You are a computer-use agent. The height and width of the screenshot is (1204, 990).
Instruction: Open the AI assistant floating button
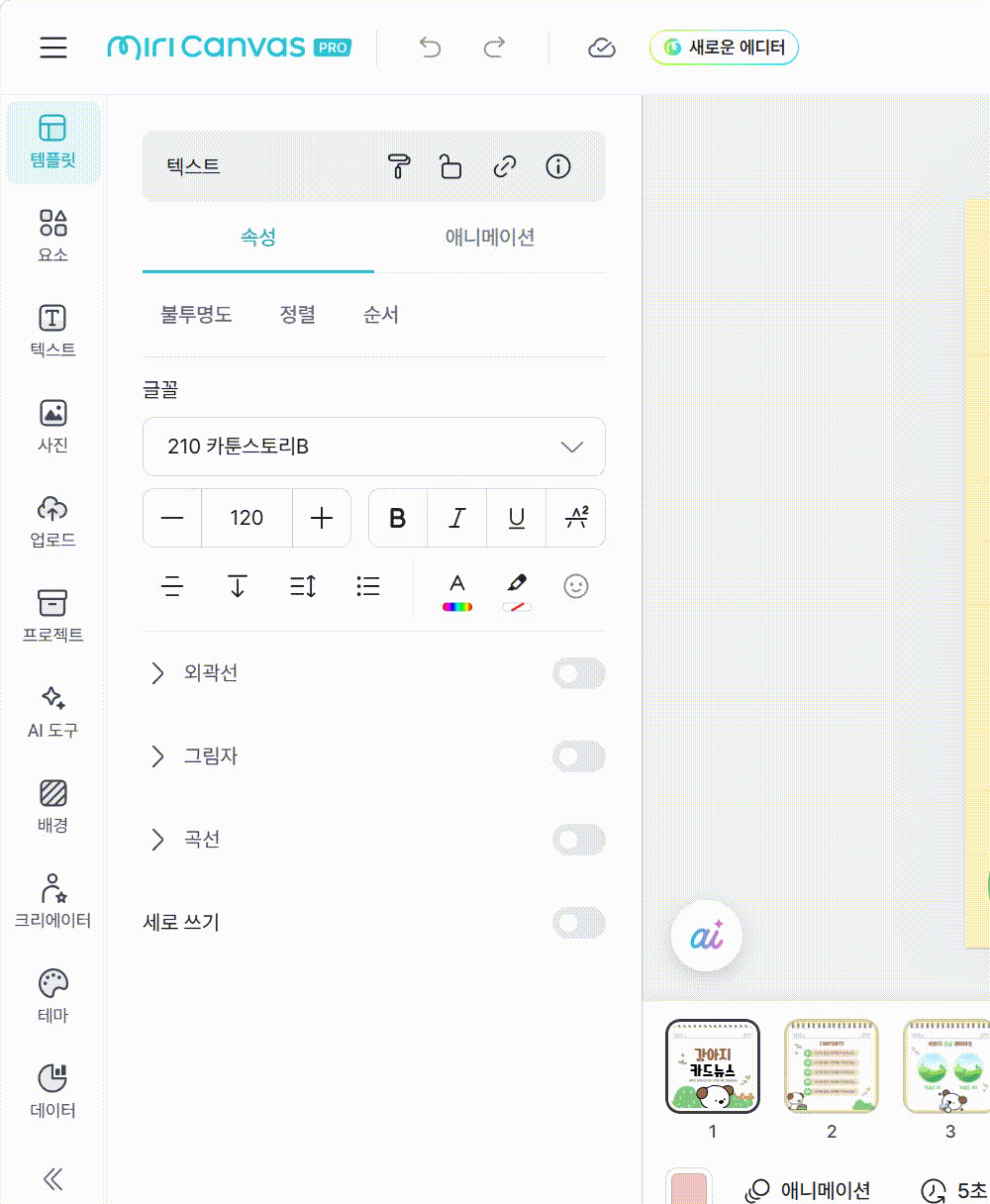coord(706,937)
